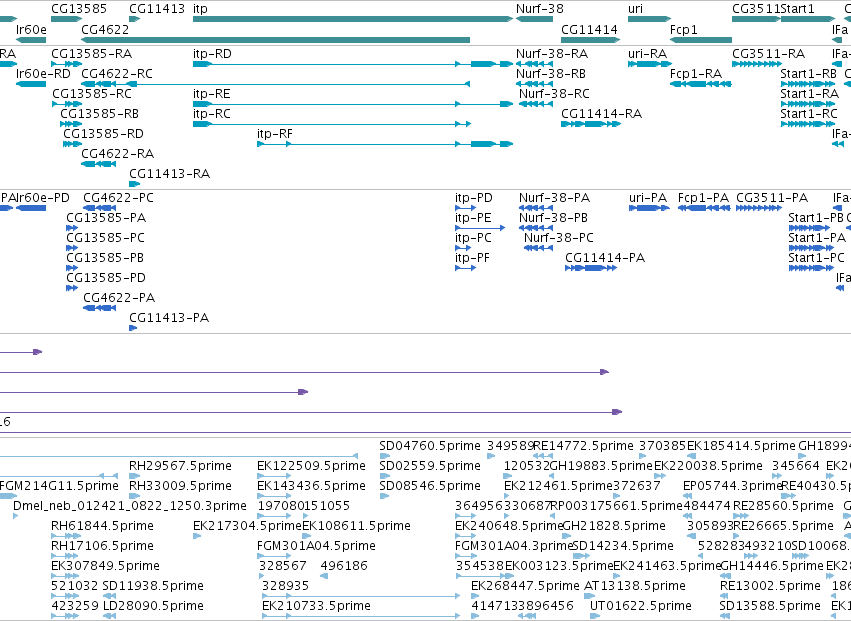Open the uri-PA protein label
This screenshot has height=621, width=851.
[648, 198]
